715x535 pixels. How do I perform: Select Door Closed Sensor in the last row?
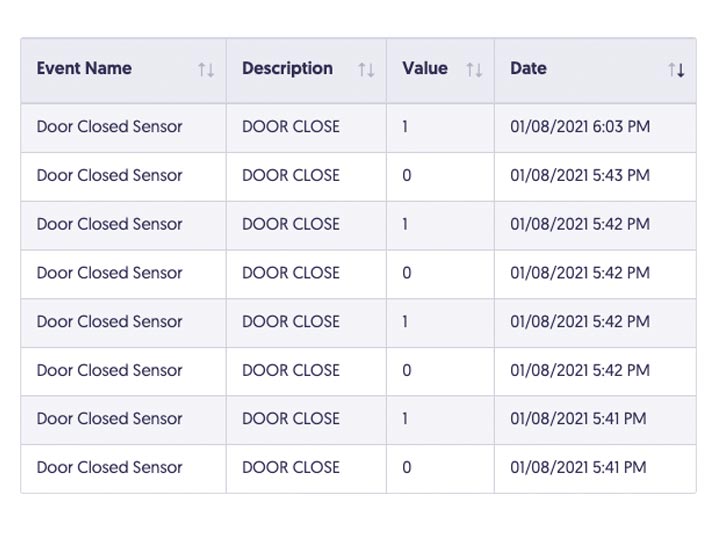tap(109, 467)
